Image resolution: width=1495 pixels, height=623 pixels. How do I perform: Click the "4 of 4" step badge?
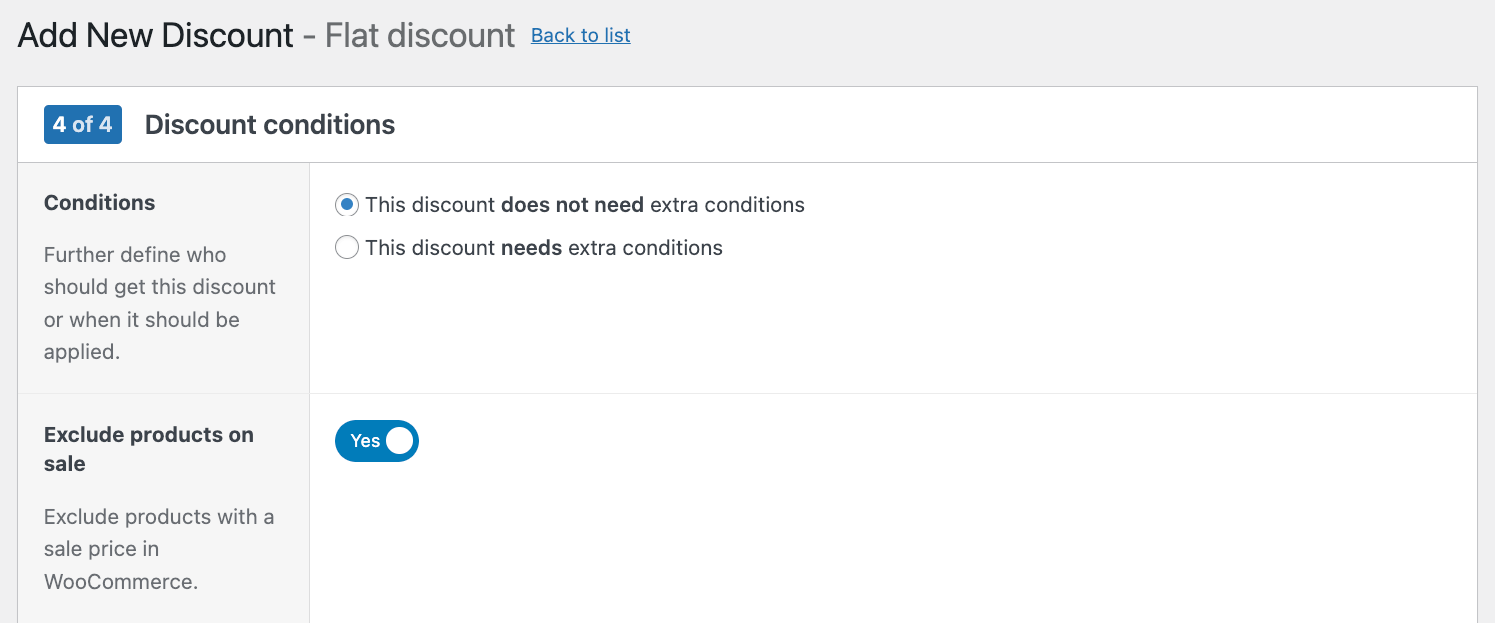tap(83, 124)
